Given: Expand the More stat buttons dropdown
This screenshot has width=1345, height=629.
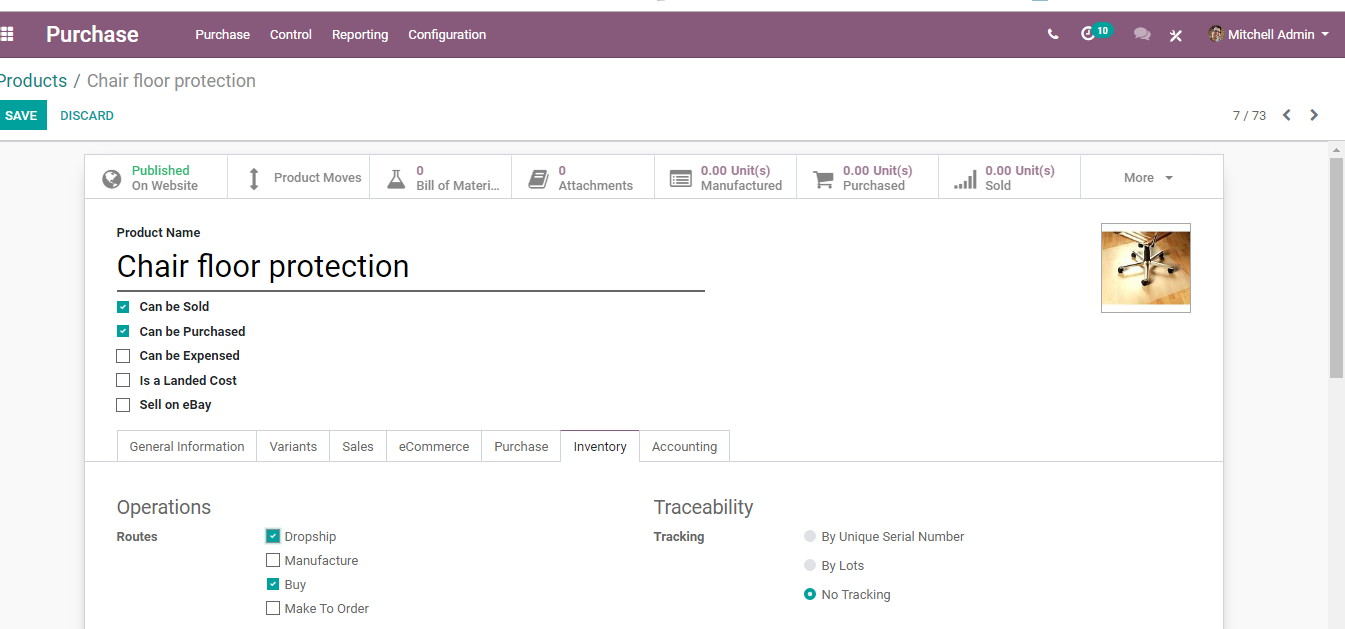Looking at the screenshot, I should [1151, 177].
